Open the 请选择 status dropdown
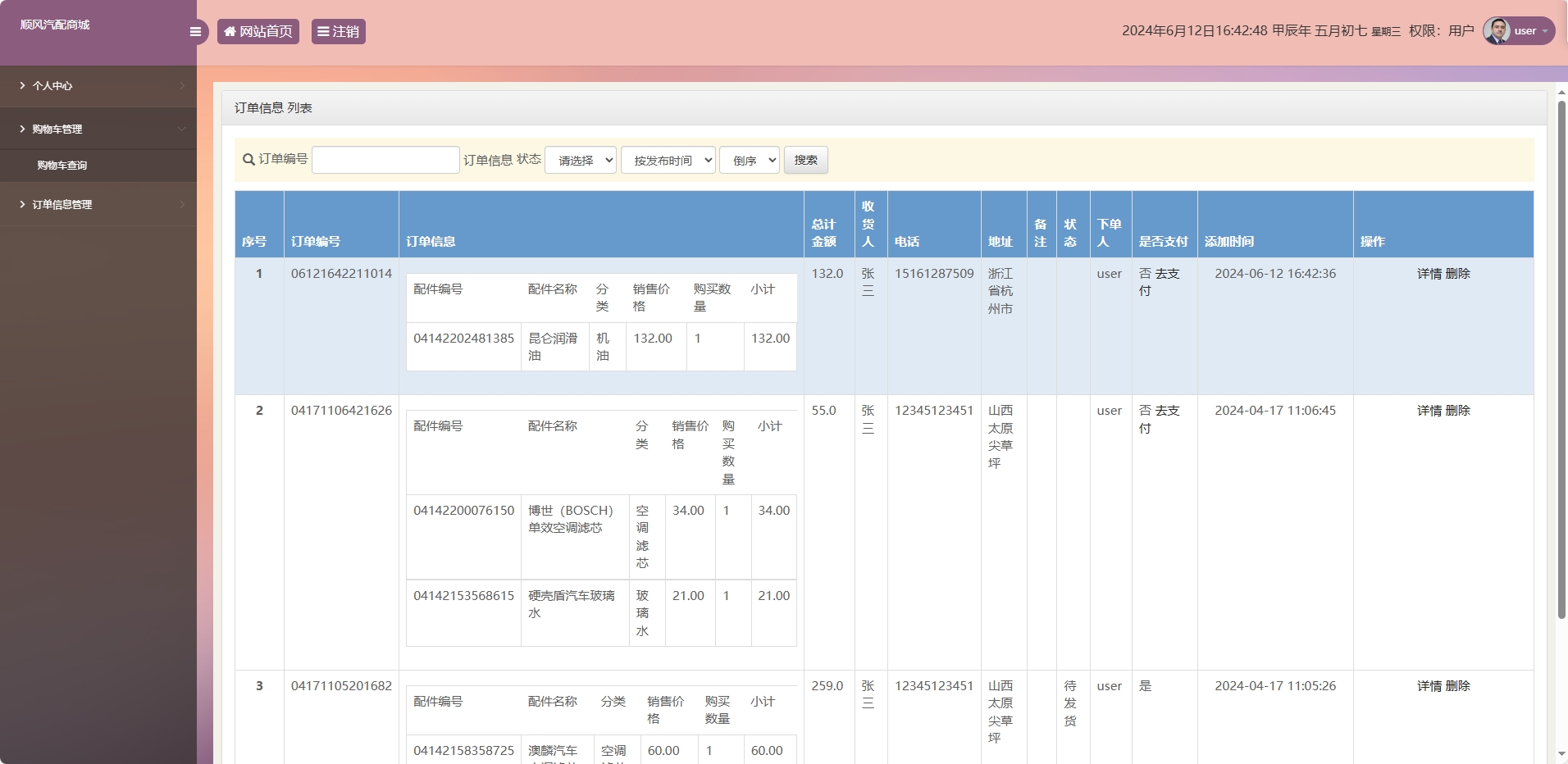The image size is (1568, 764). point(581,160)
